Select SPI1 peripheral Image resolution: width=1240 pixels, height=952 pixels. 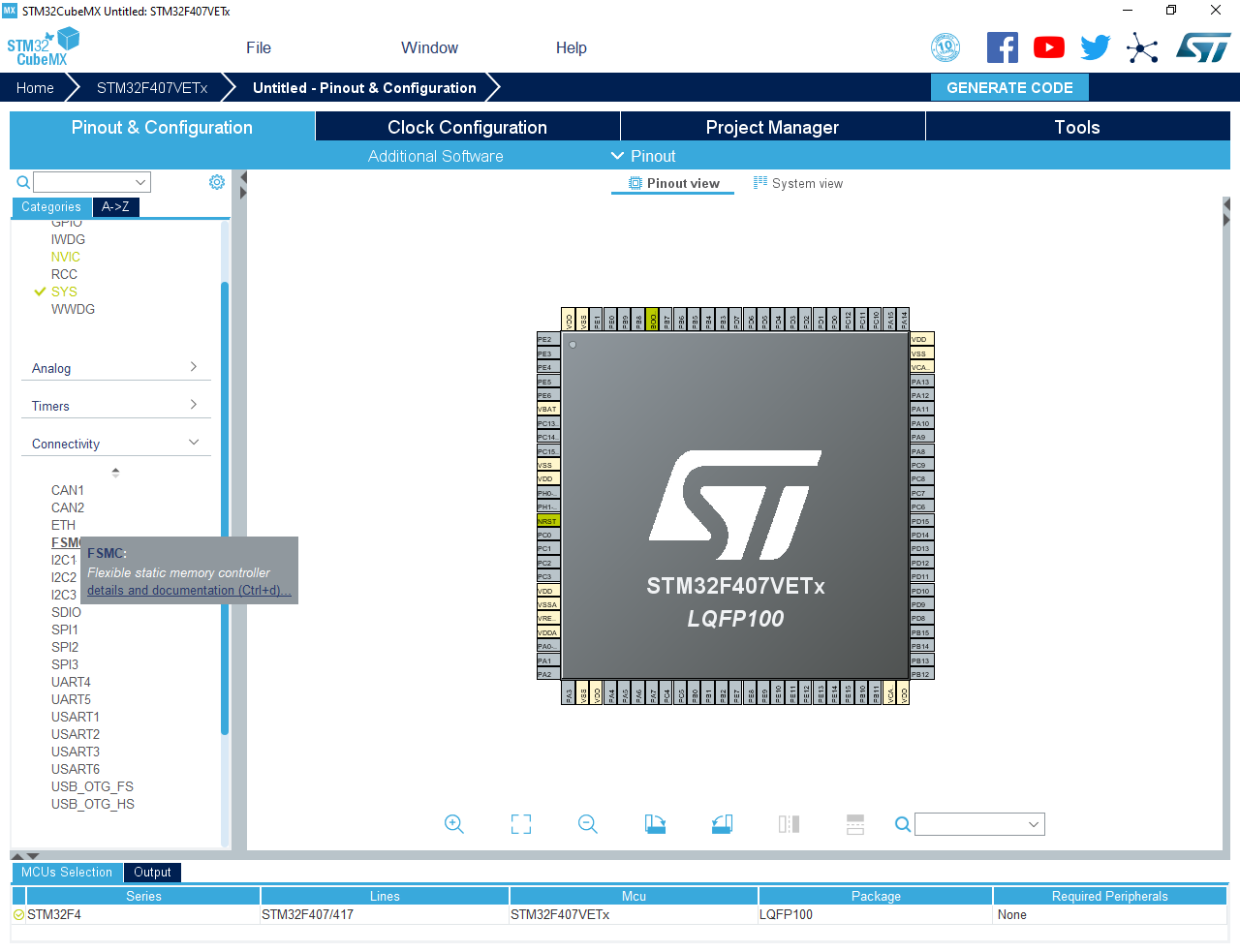(65, 630)
